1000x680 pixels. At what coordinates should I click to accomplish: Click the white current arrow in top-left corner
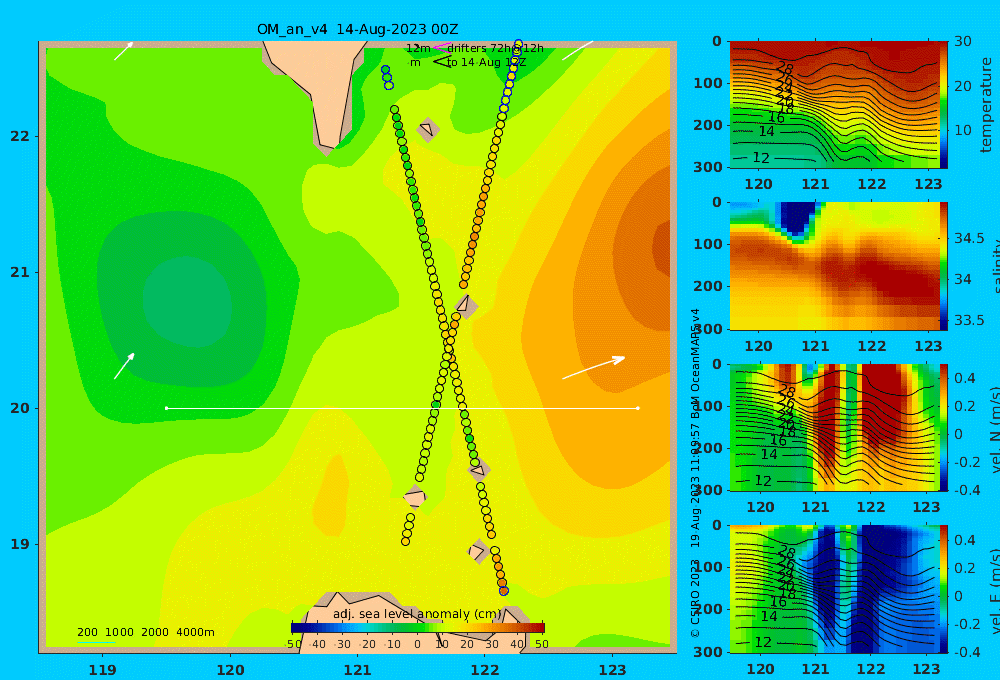click(x=124, y=51)
